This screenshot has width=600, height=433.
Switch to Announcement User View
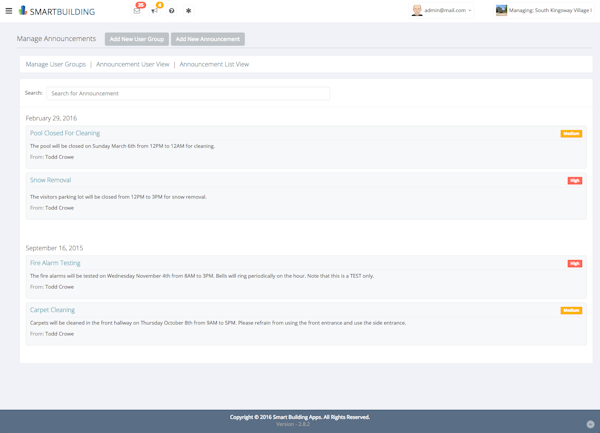tap(132, 64)
